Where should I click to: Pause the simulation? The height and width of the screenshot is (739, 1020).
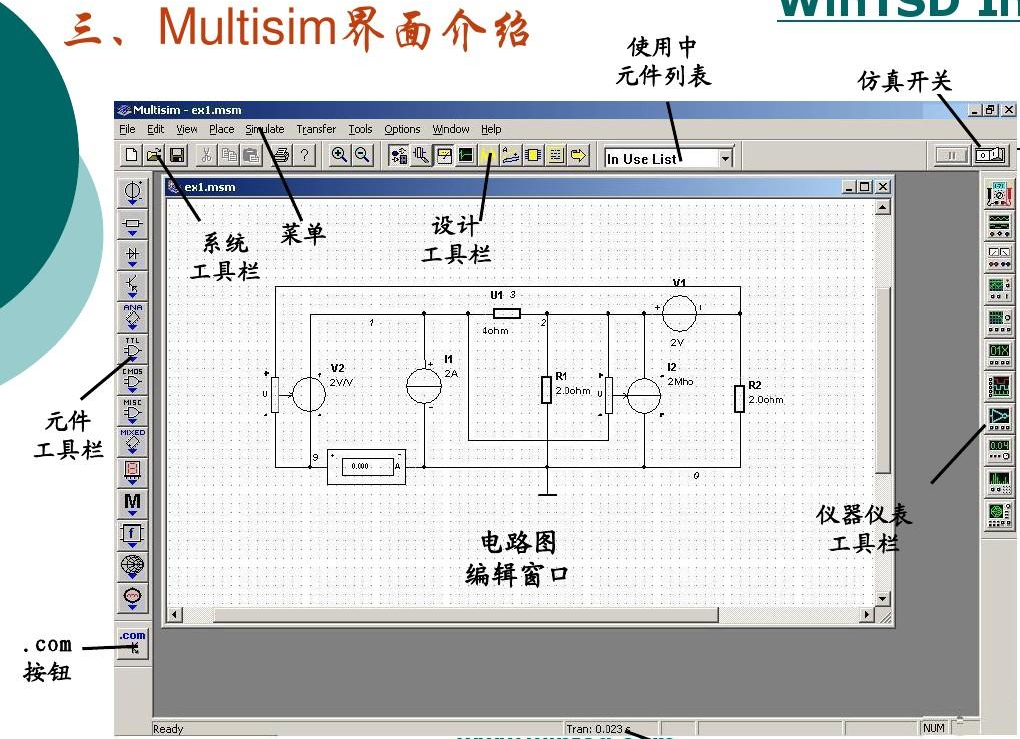pyautogui.click(x=952, y=155)
